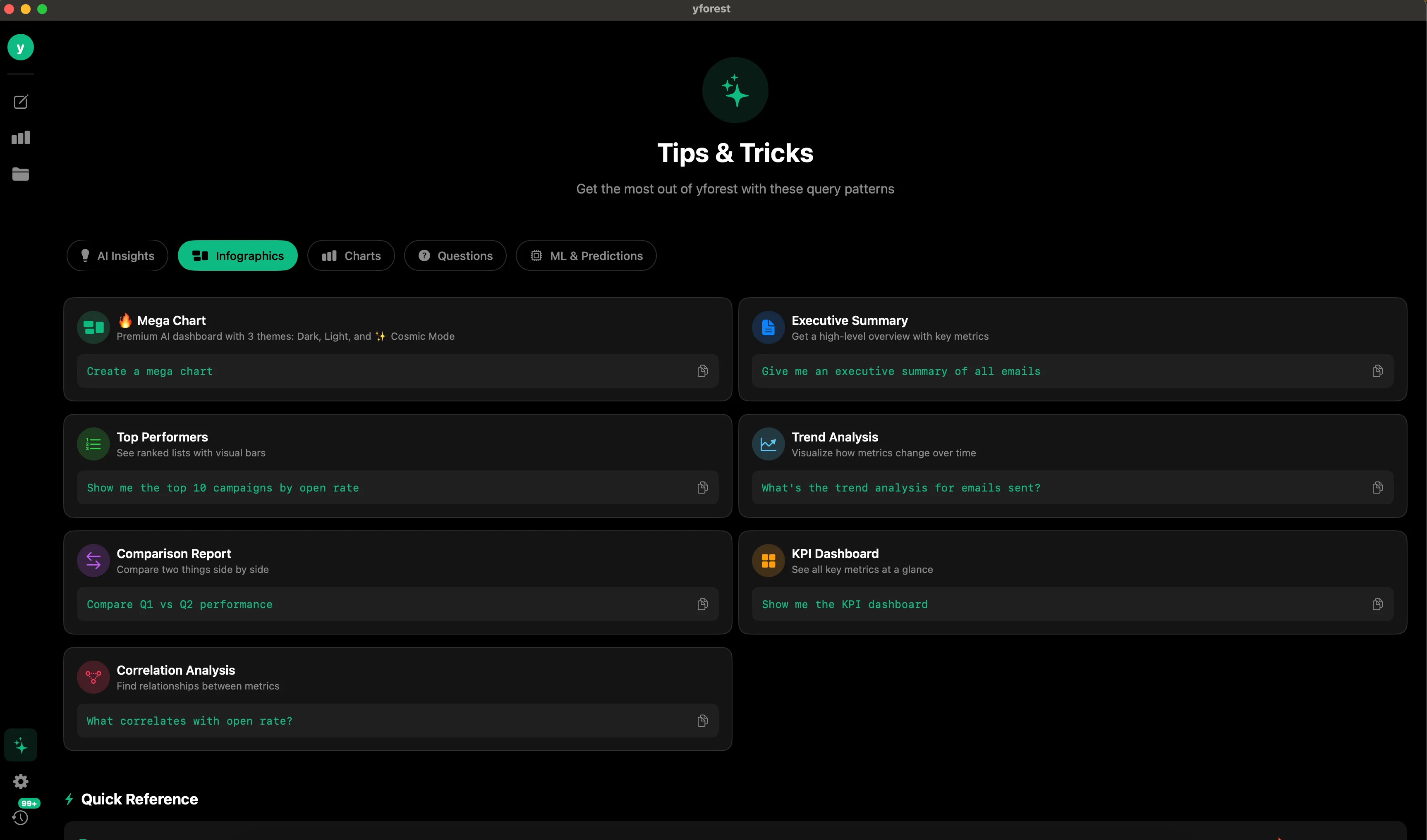Click the Trend Analysis line chart icon

(x=769, y=444)
